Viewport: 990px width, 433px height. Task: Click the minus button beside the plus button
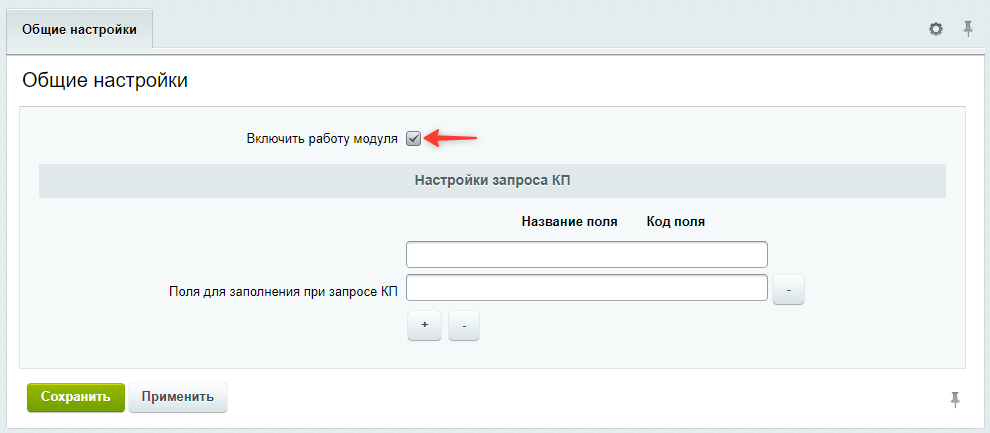click(464, 325)
